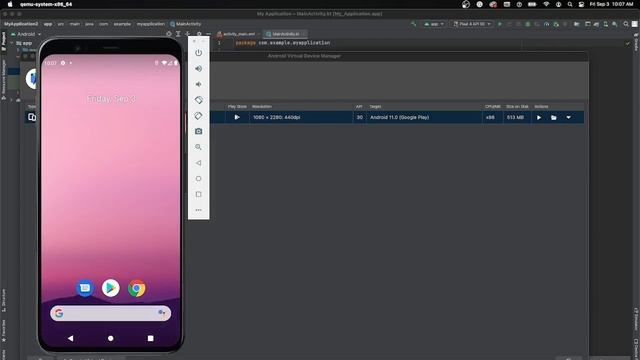Rotate emulator right
Viewport: 640px width, 360px height.
coord(198,116)
